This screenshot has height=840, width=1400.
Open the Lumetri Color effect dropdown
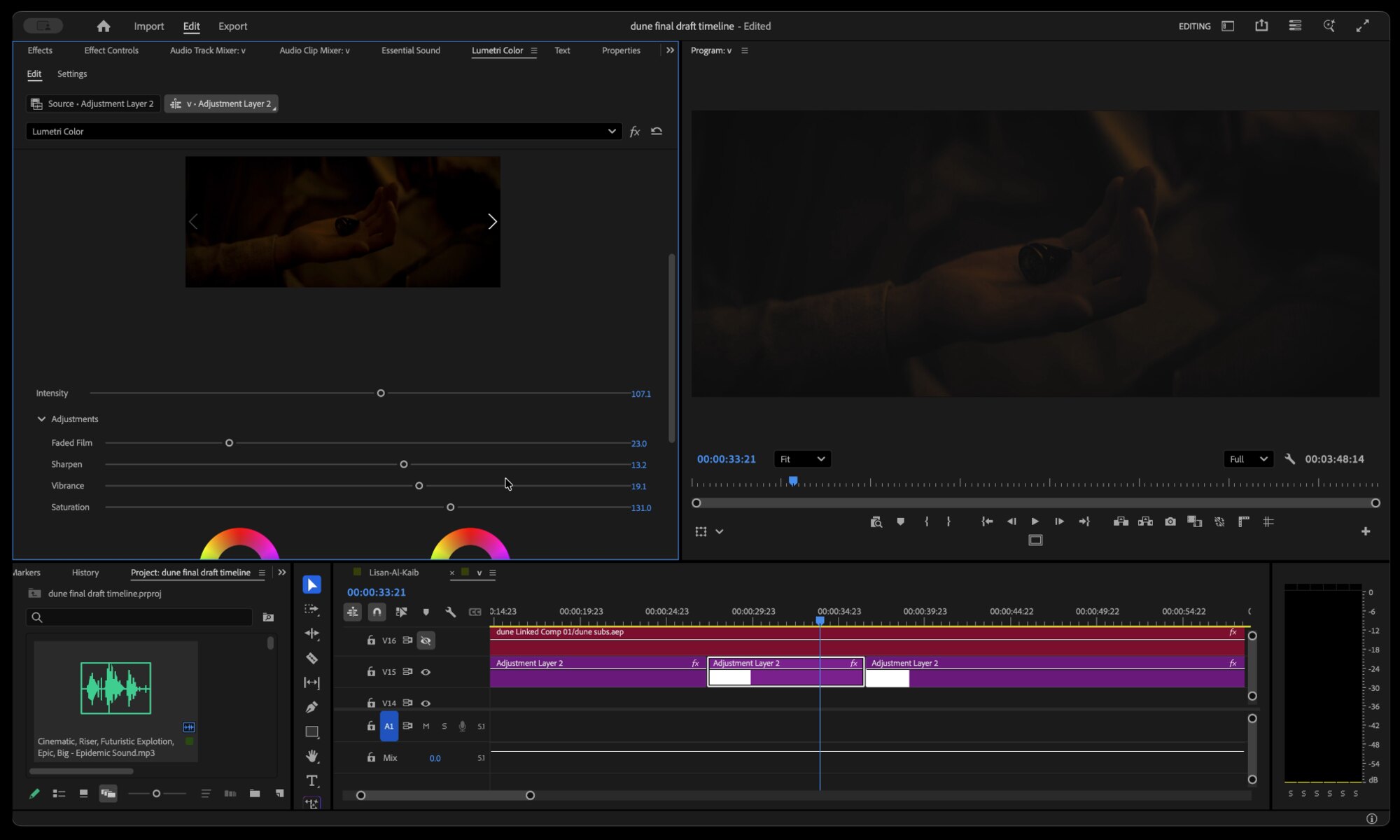[323, 131]
